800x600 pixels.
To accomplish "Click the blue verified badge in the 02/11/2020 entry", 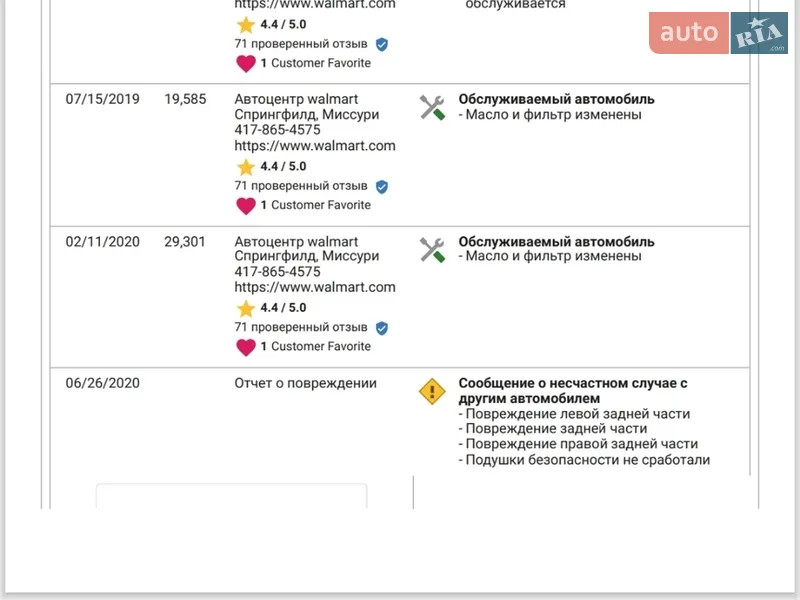I will (x=382, y=328).
